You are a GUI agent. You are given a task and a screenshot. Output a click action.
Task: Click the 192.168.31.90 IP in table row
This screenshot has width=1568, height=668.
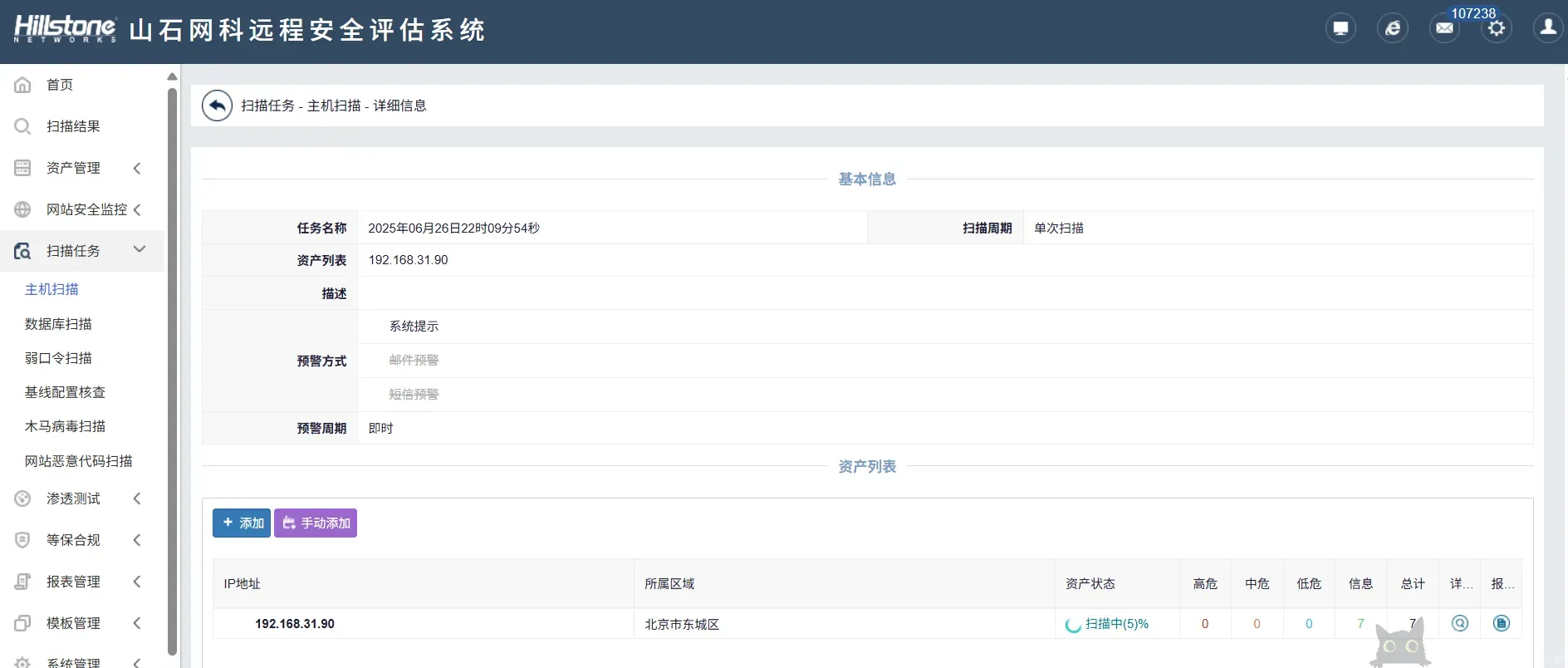click(x=295, y=624)
